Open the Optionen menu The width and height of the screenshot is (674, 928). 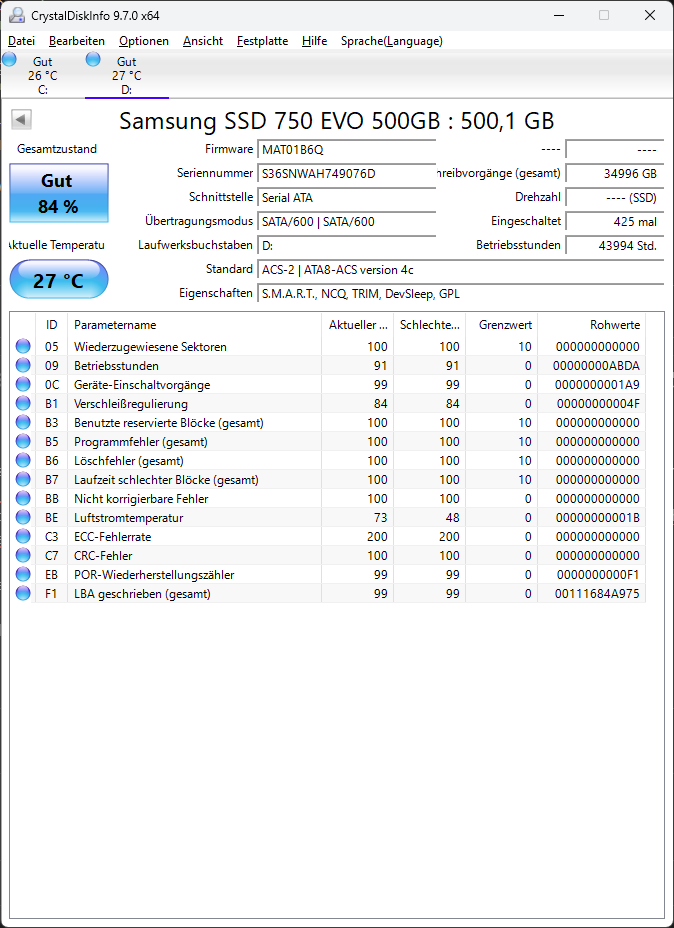tap(144, 41)
